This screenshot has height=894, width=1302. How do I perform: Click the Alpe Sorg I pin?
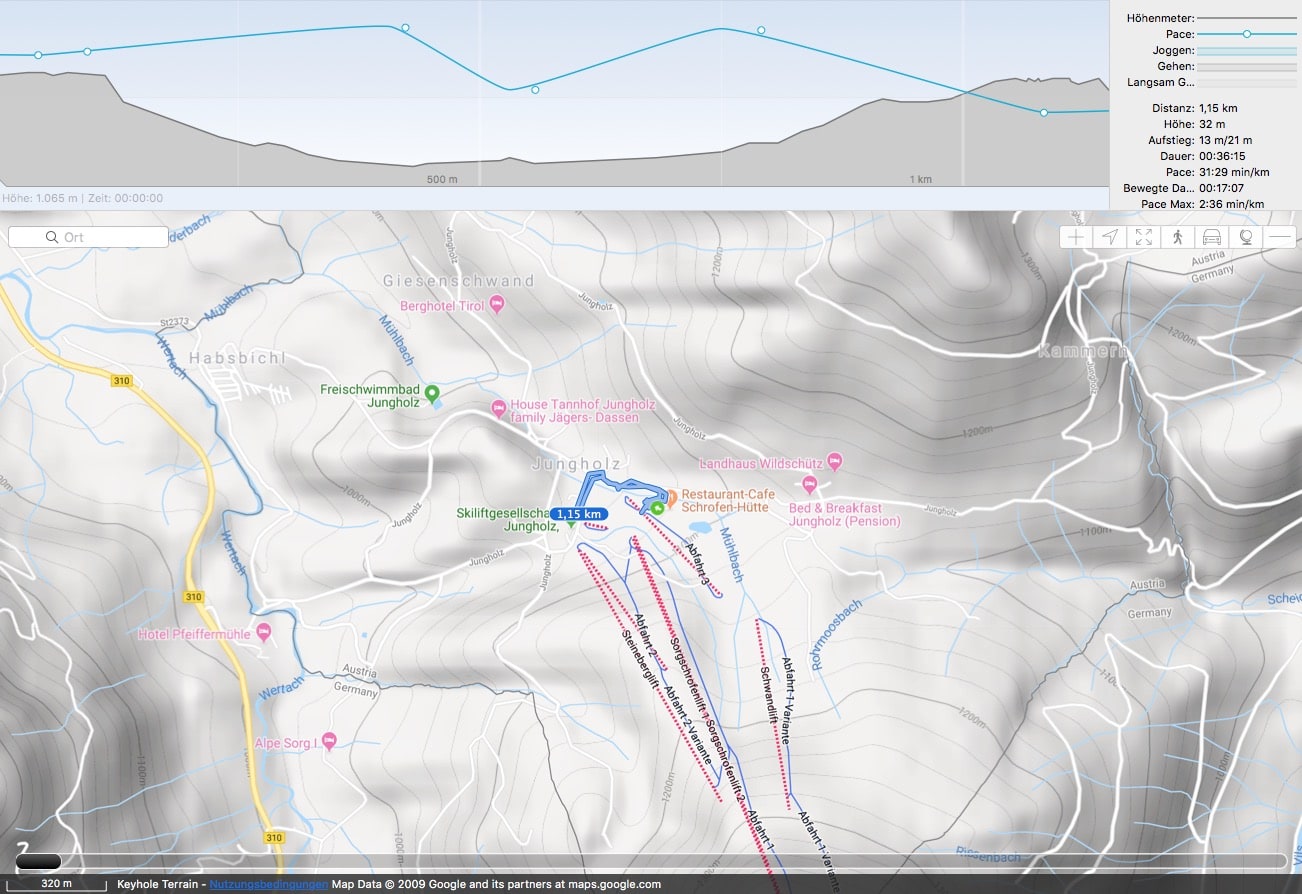[x=329, y=741]
